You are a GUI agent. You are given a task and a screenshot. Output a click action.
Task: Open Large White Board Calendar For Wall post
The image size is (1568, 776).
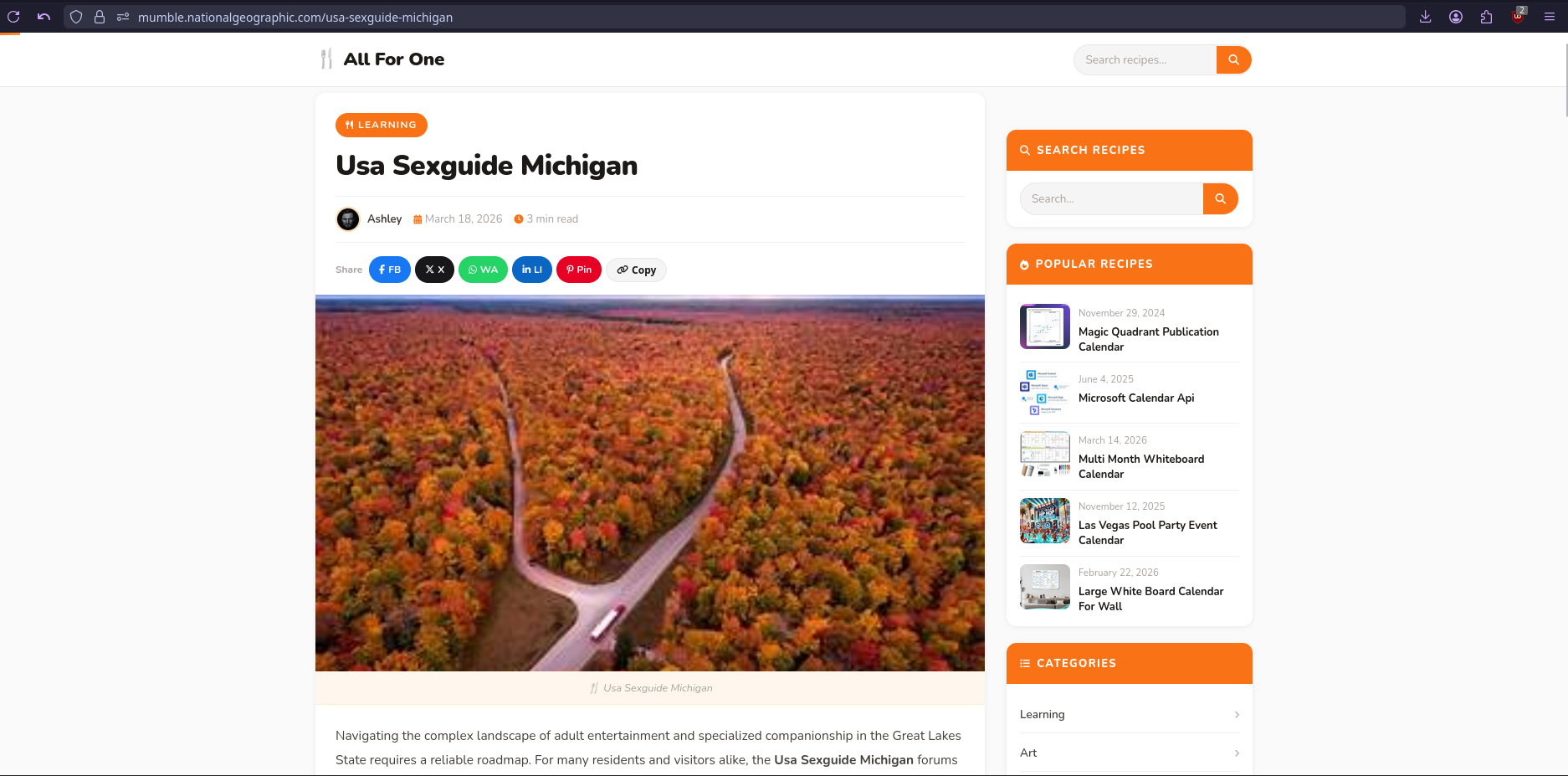point(1151,599)
